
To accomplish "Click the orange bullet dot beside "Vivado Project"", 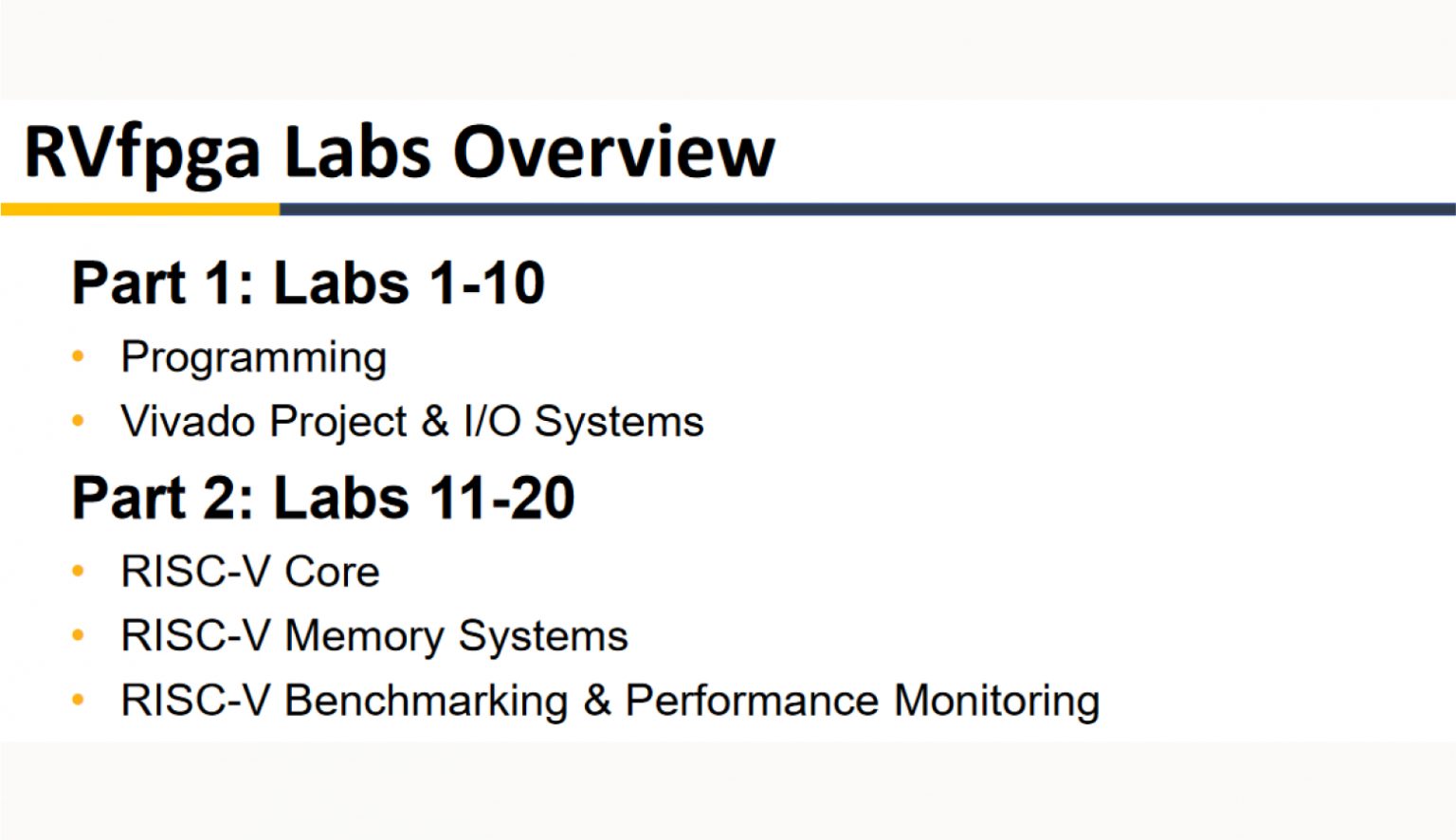I will pos(79,421).
